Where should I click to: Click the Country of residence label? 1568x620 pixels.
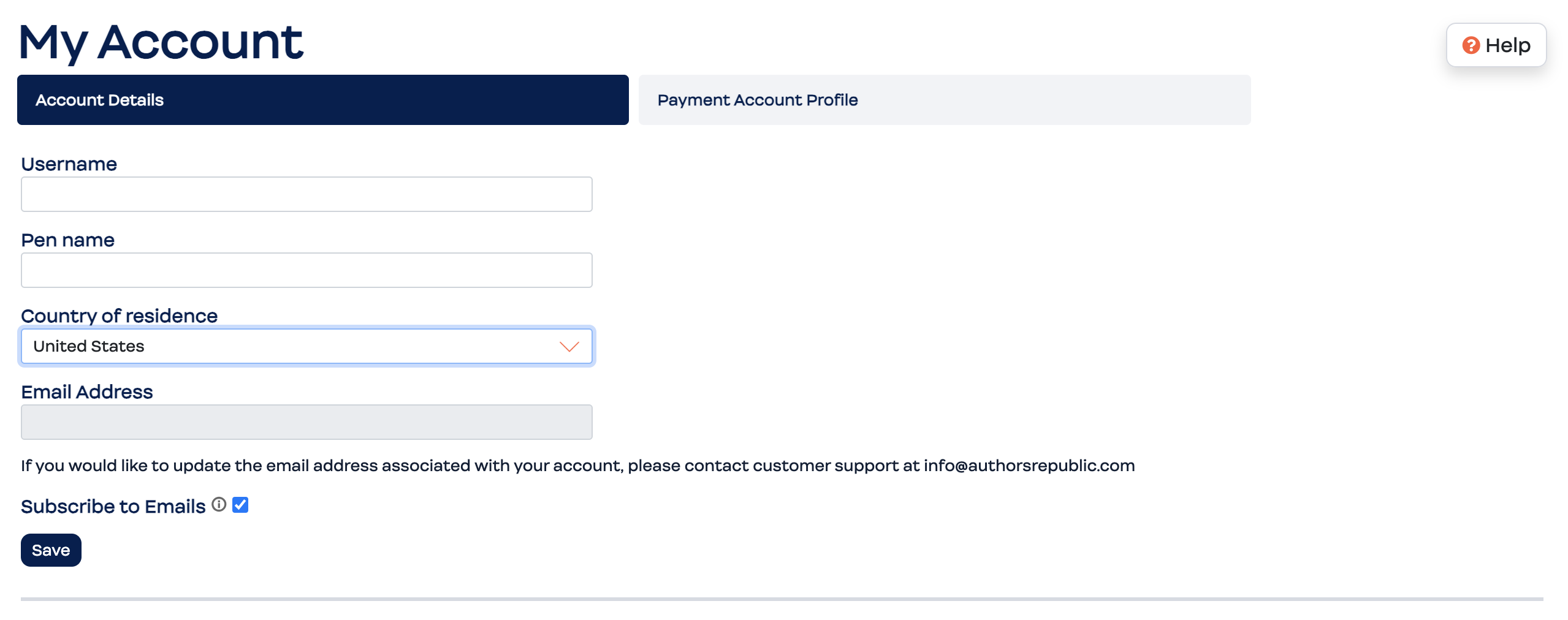(120, 316)
